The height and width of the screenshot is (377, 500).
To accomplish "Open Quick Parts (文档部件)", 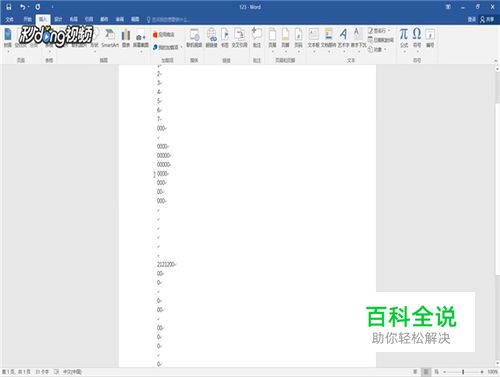I will coord(328,38).
